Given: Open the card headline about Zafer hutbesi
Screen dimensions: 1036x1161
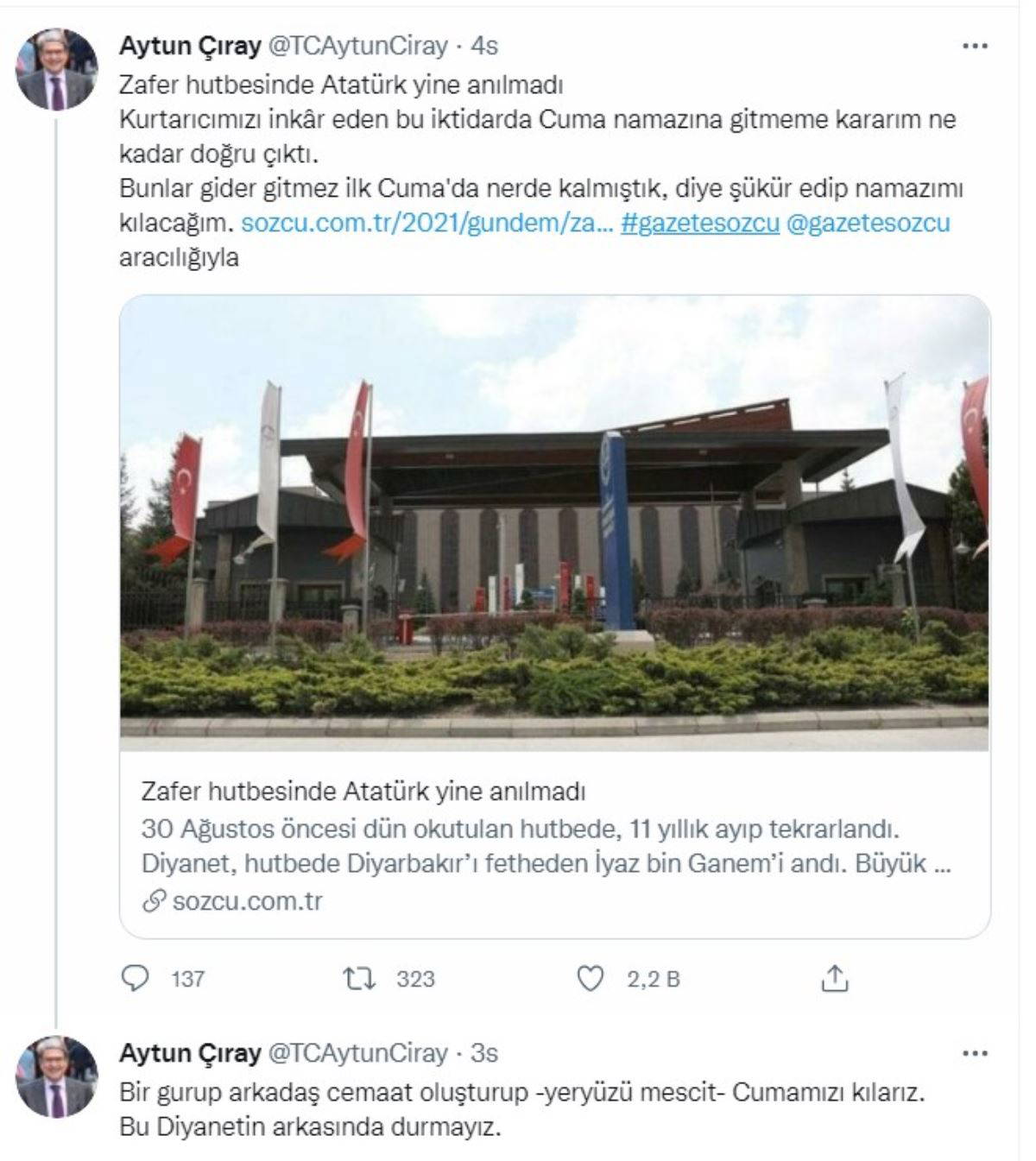Looking at the screenshot, I should 363,791.
